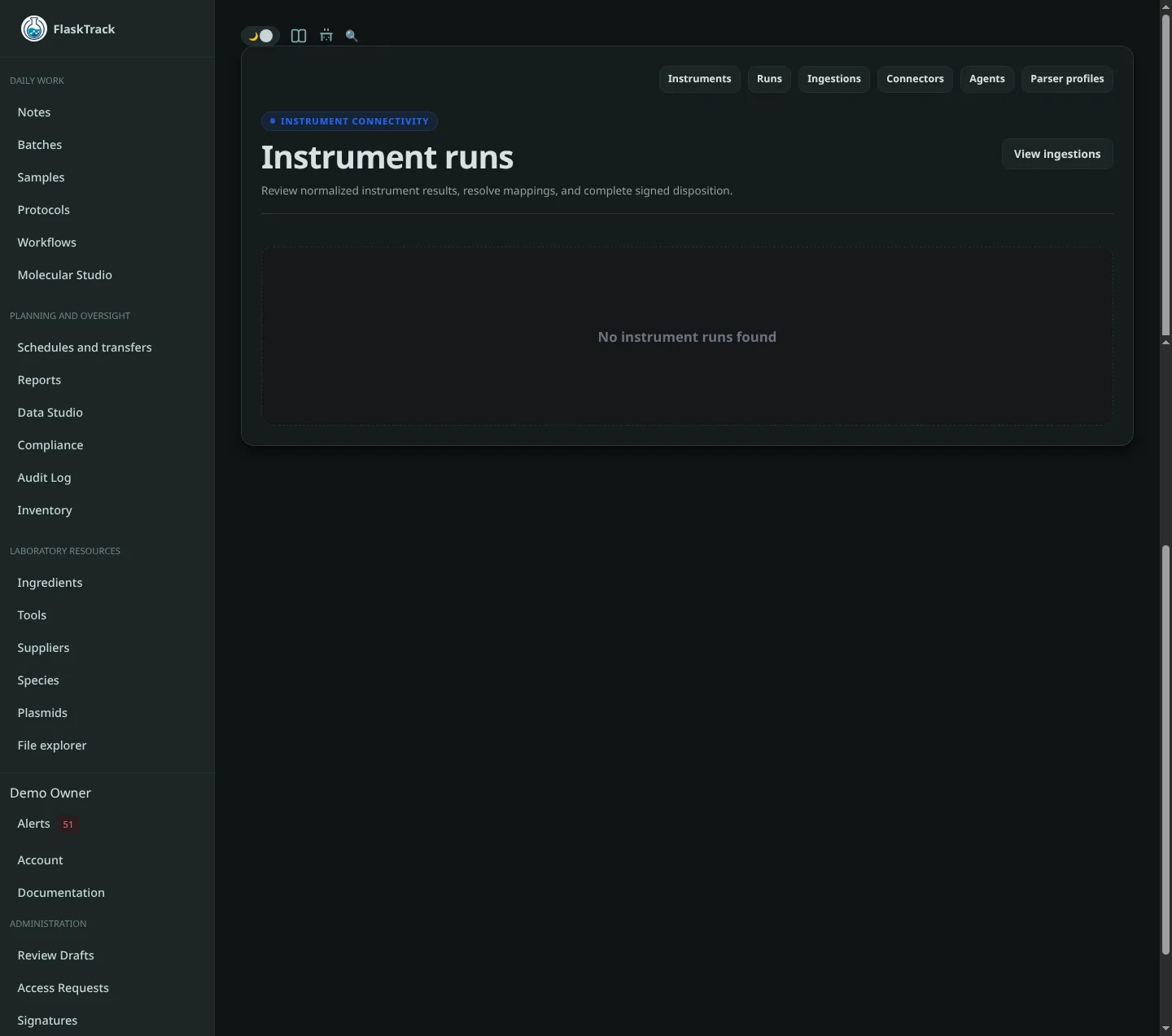This screenshot has width=1172, height=1036.
Task: Switch to the Ingestions tab
Action: 833,79
